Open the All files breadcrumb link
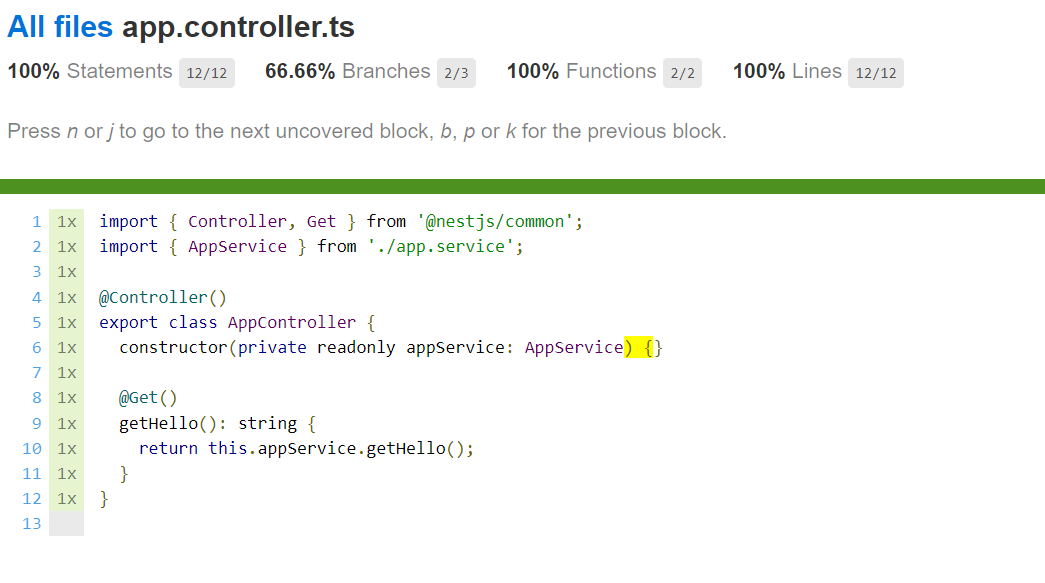1045x583 pixels. click(x=60, y=27)
